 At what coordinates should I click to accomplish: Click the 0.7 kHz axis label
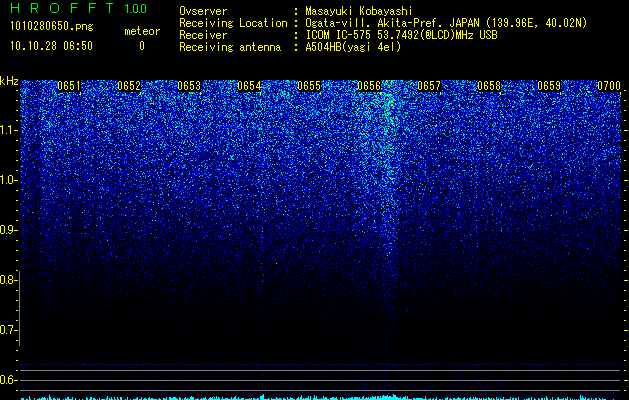(7, 330)
